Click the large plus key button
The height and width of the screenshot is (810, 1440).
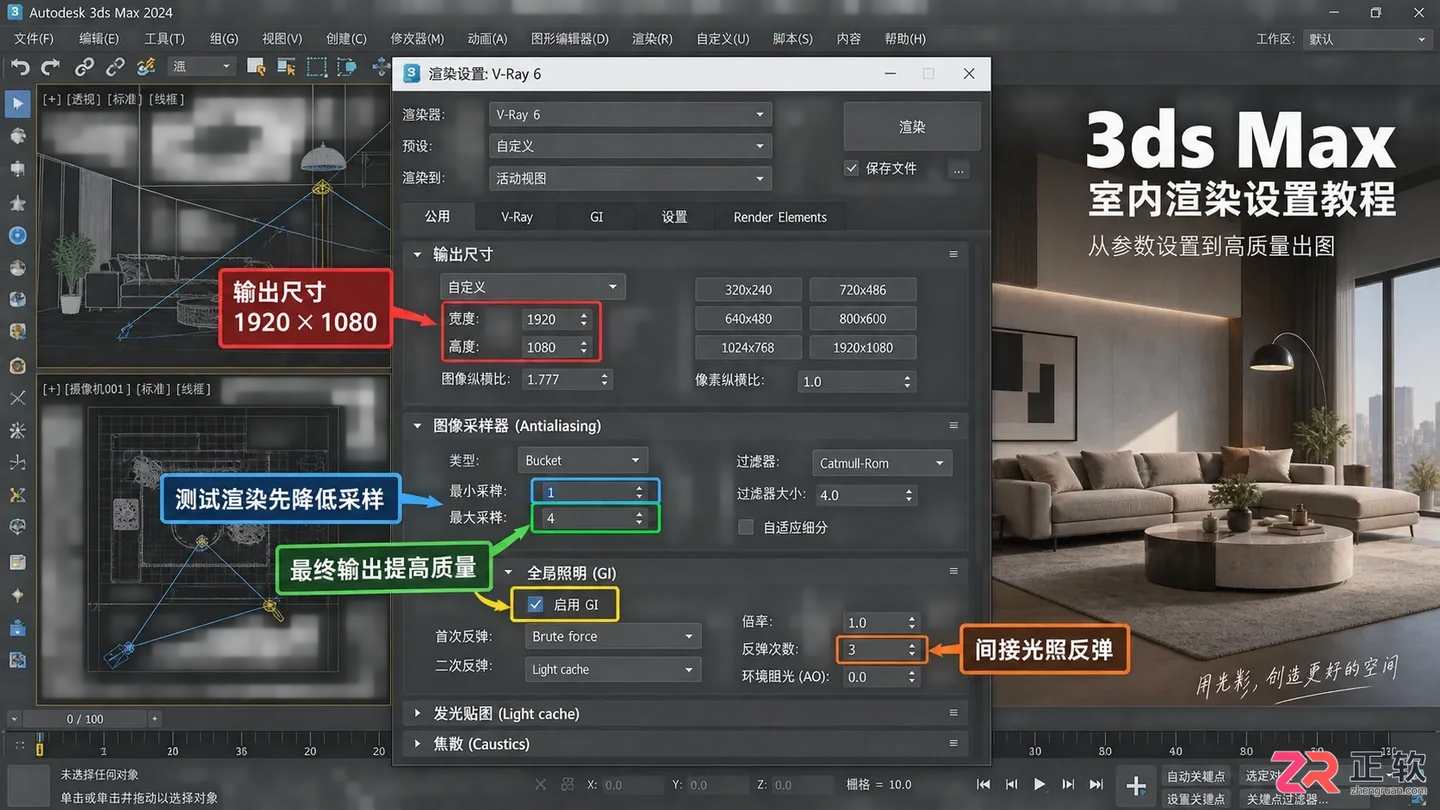tap(1136, 787)
